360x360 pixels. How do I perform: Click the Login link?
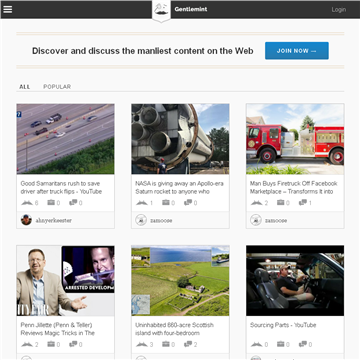click(x=338, y=10)
